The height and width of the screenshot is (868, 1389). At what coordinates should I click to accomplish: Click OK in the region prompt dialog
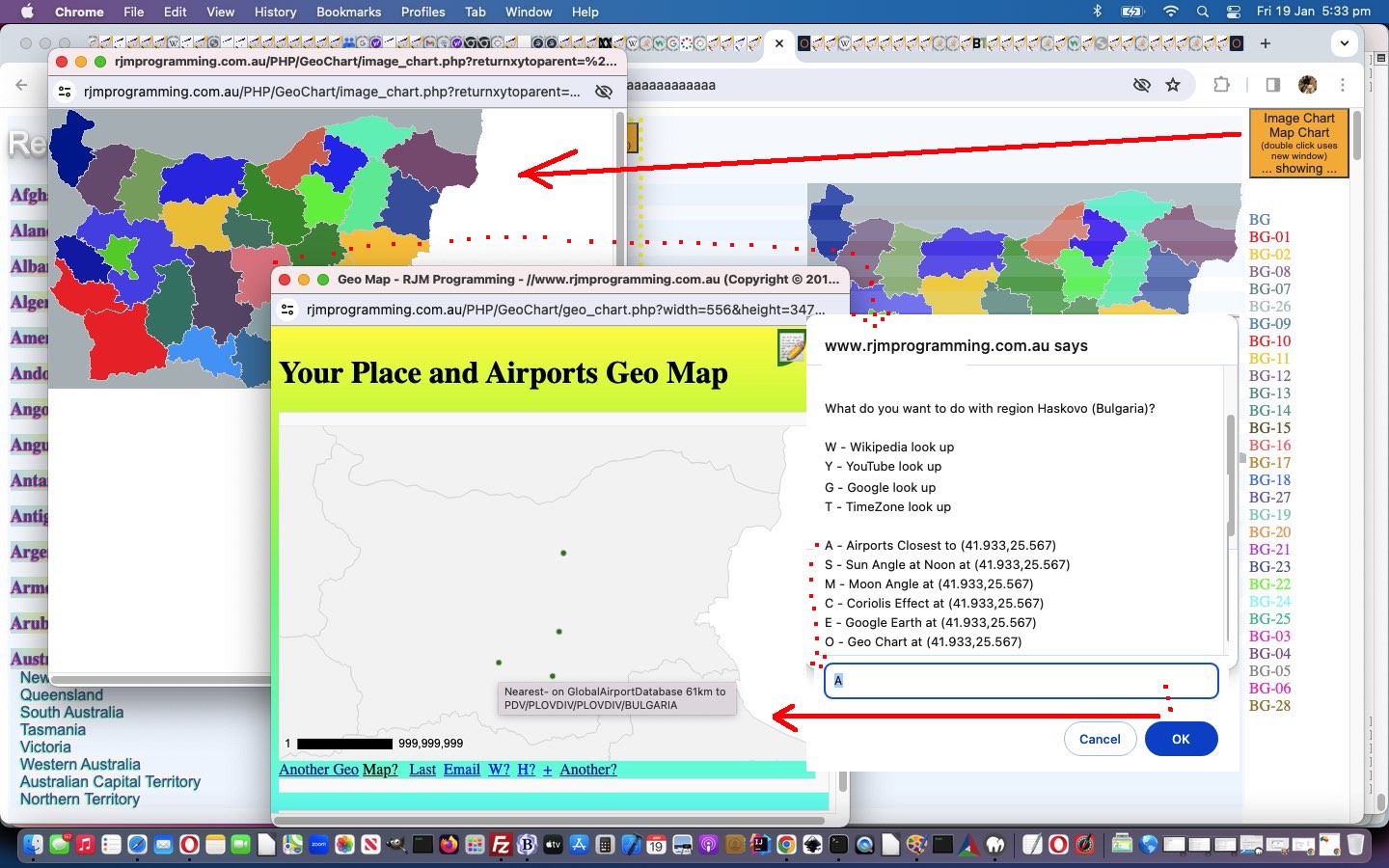click(1181, 739)
